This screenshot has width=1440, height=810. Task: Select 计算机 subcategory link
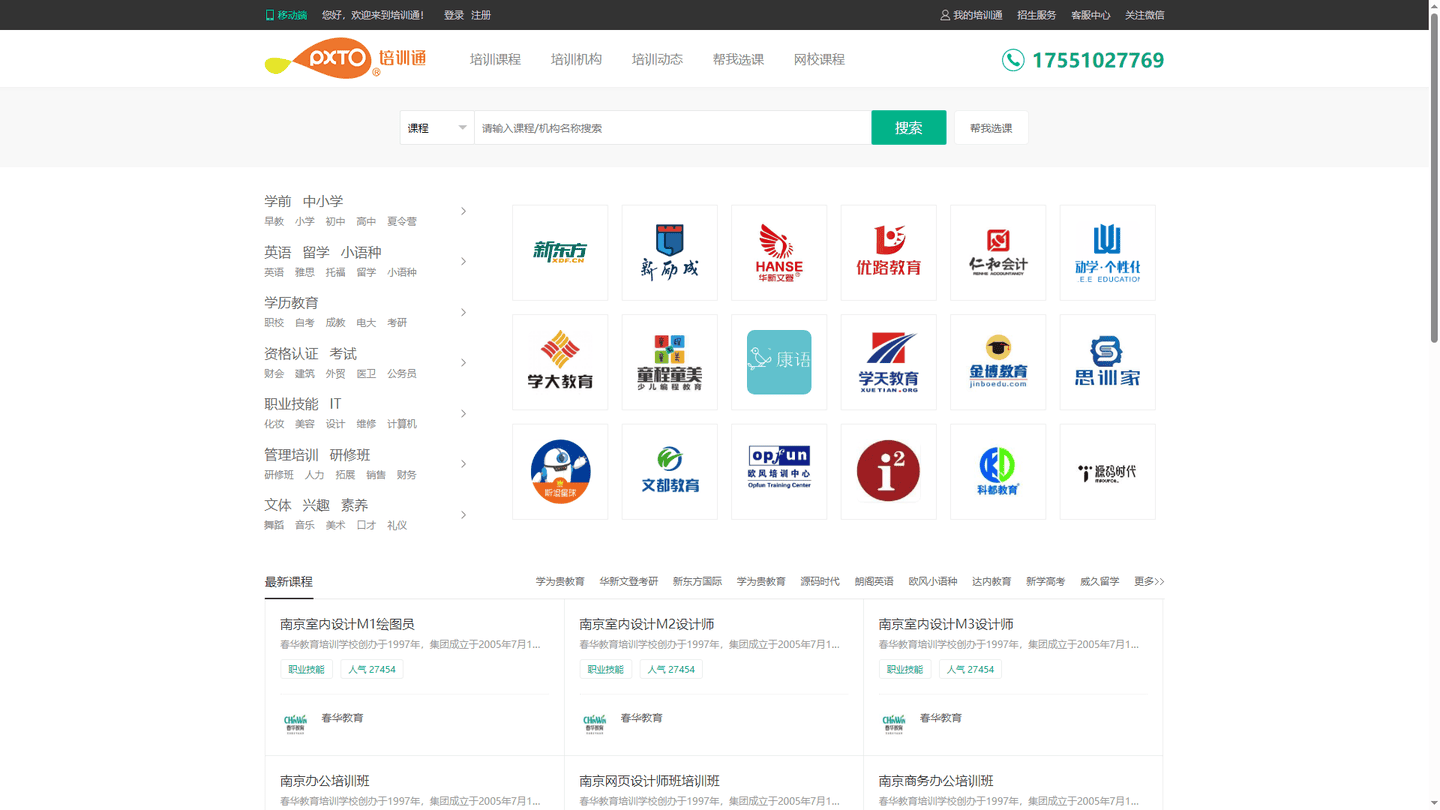pyautogui.click(x=402, y=424)
